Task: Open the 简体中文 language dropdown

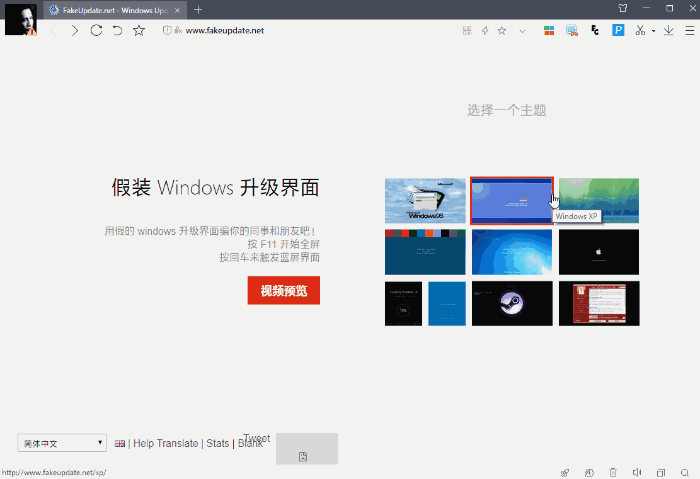Action: [x=62, y=443]
